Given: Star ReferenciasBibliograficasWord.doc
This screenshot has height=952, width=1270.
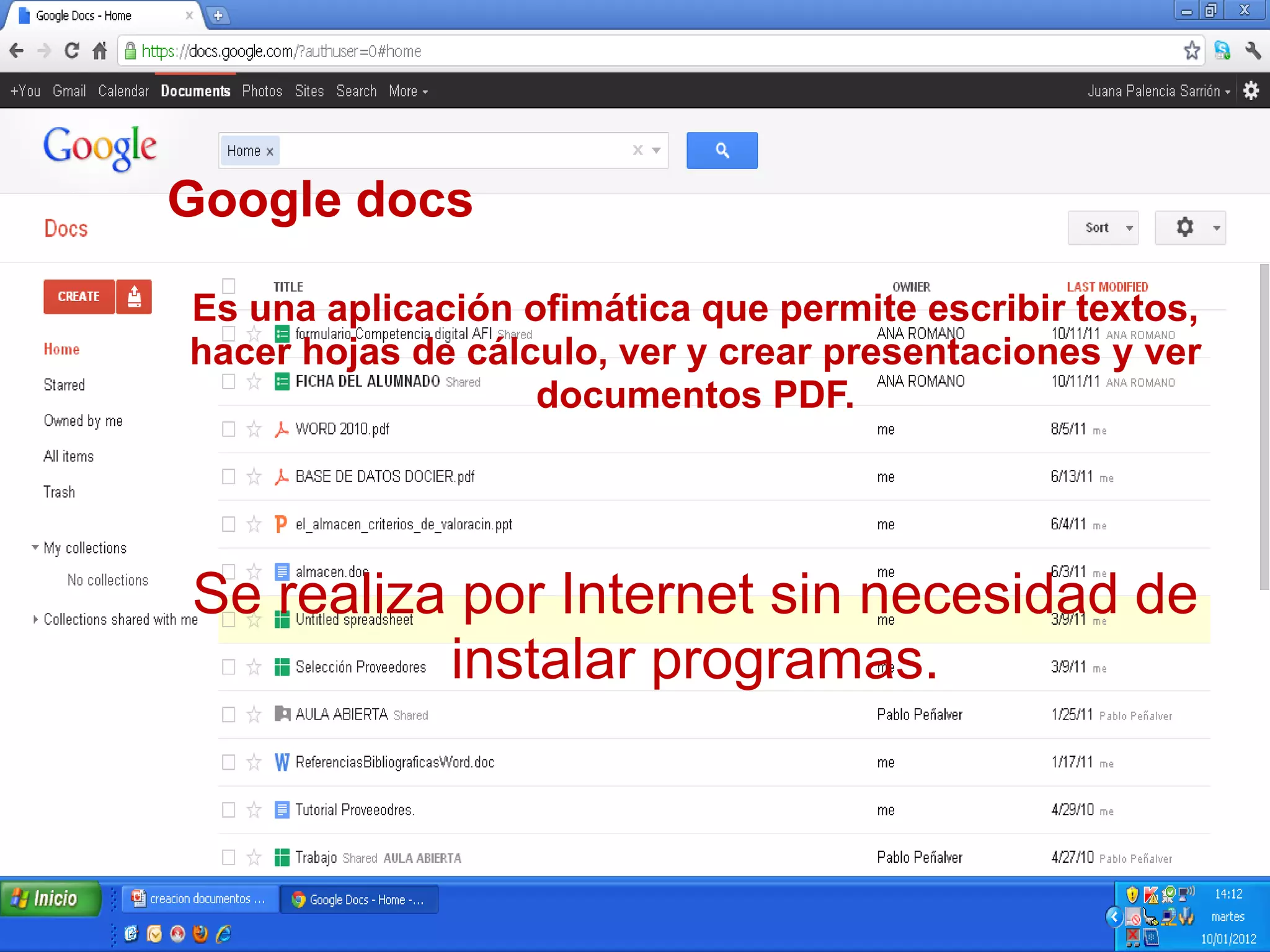Looking at the screenshot, I should (x=254, y=762).
